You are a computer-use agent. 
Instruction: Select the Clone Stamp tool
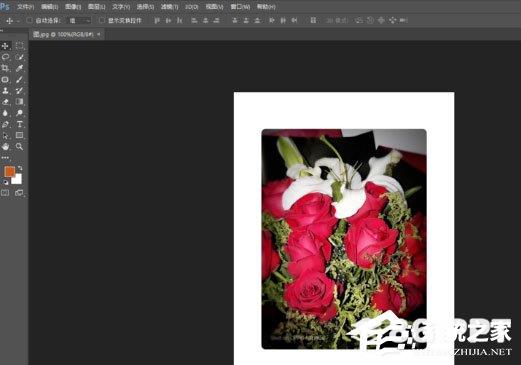pyautogui.click(x=5, y=91)
